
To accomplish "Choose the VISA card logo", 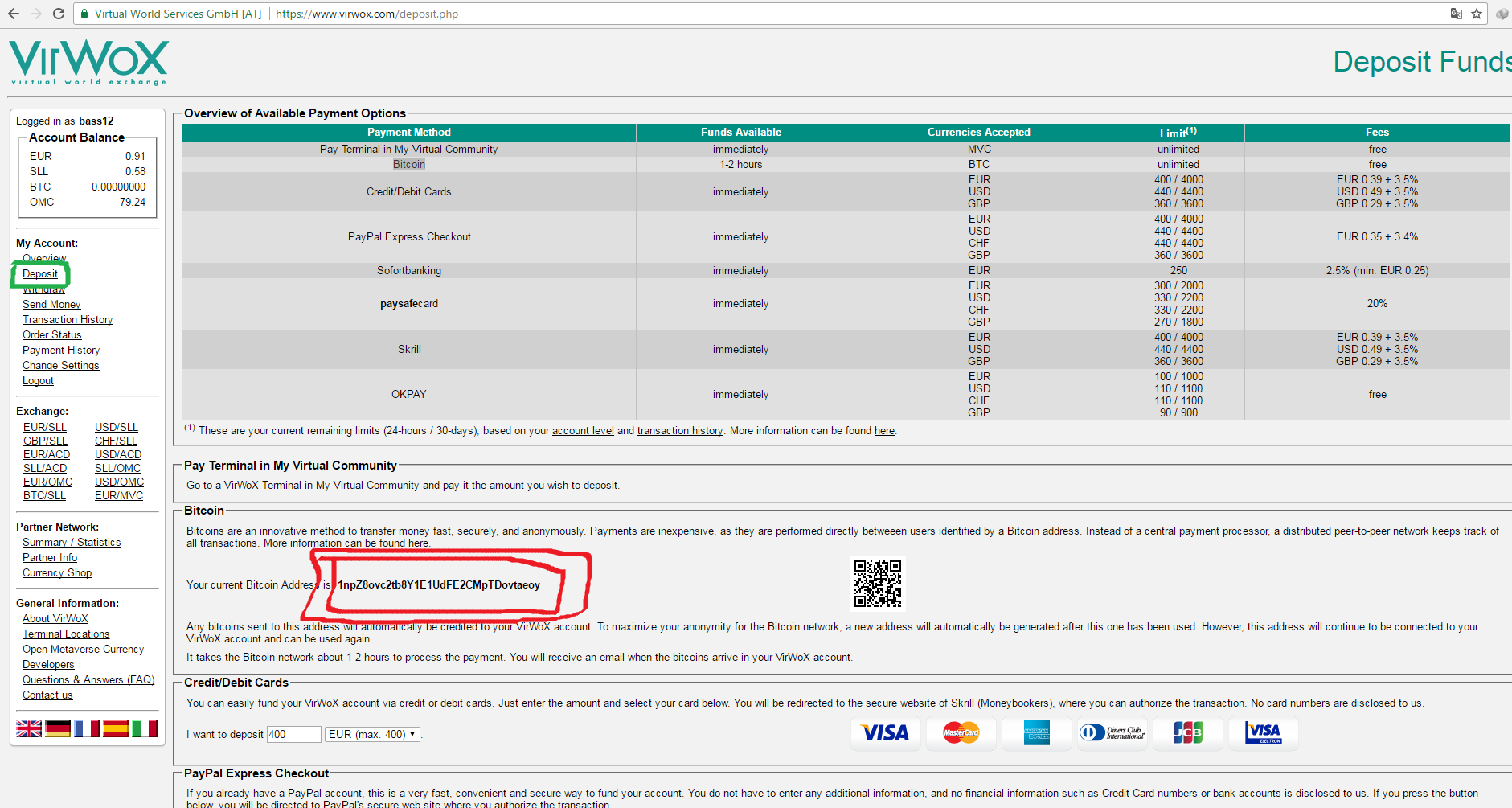I will 885,732.
